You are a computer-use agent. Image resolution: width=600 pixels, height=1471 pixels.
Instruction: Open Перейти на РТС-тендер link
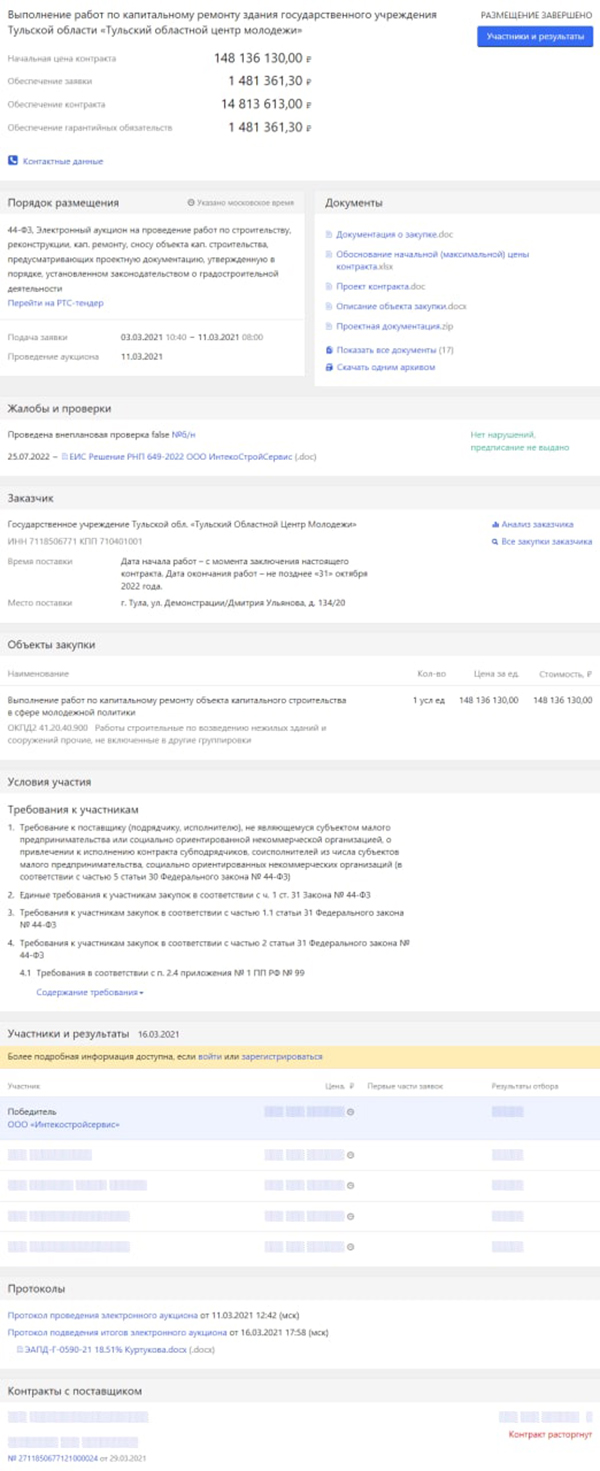pyautogui.click(x=56, y=303)
